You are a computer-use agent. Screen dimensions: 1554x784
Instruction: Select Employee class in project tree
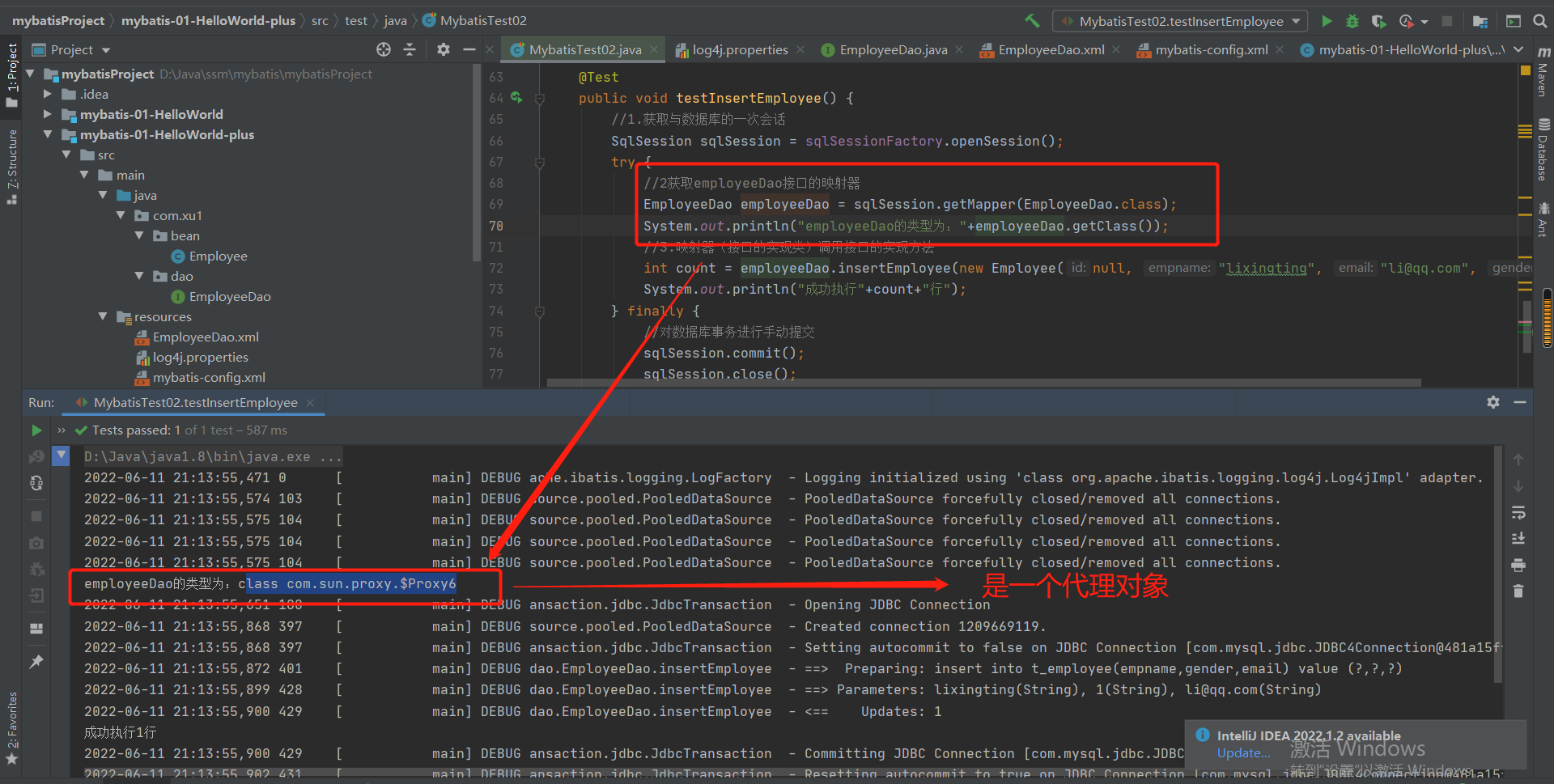tap(218, 256)
